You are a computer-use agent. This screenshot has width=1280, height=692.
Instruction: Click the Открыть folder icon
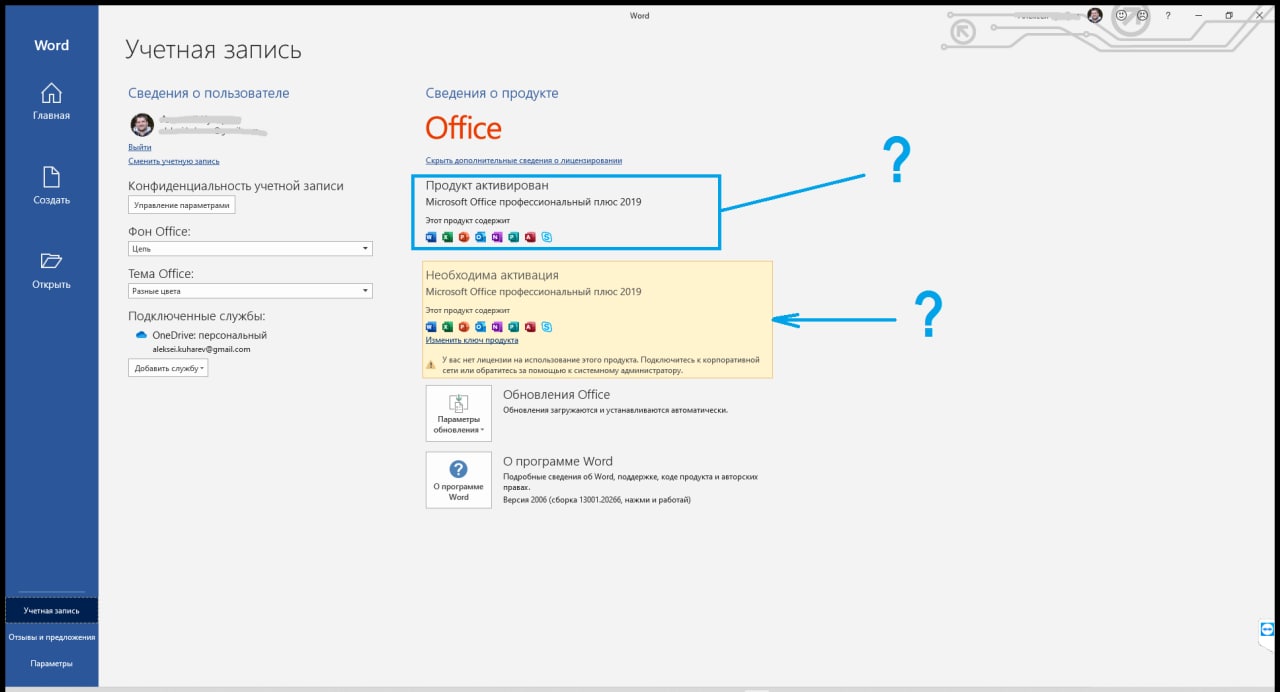(x=51, y=261)
